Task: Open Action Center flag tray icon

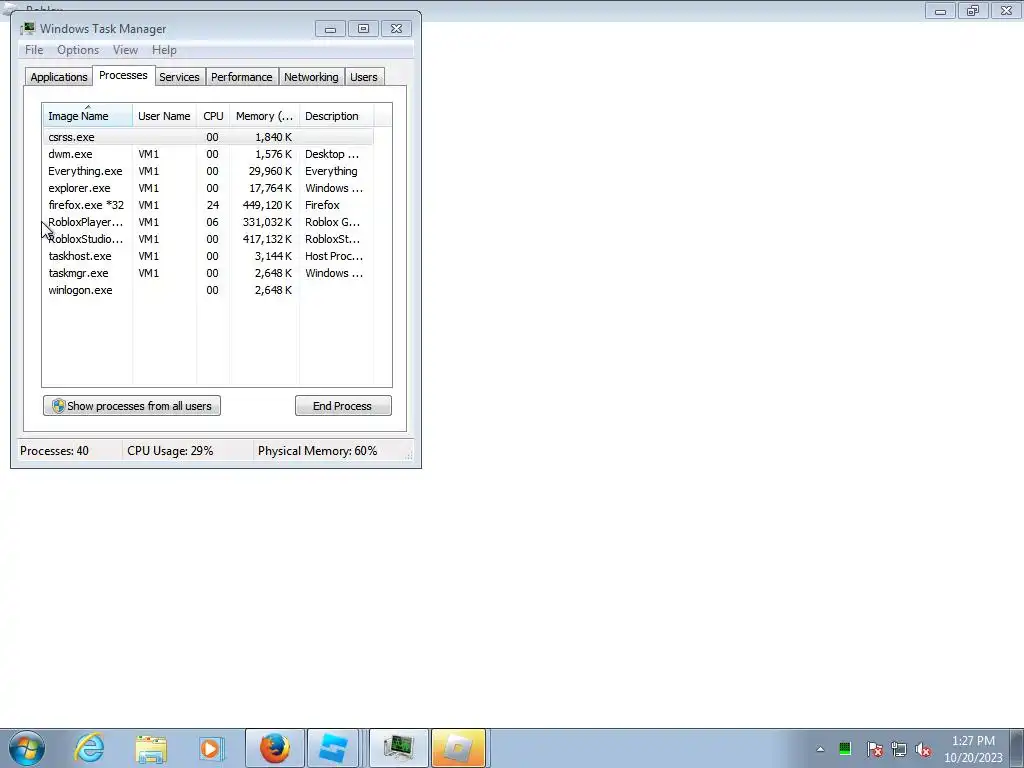Action: point(874,749)
